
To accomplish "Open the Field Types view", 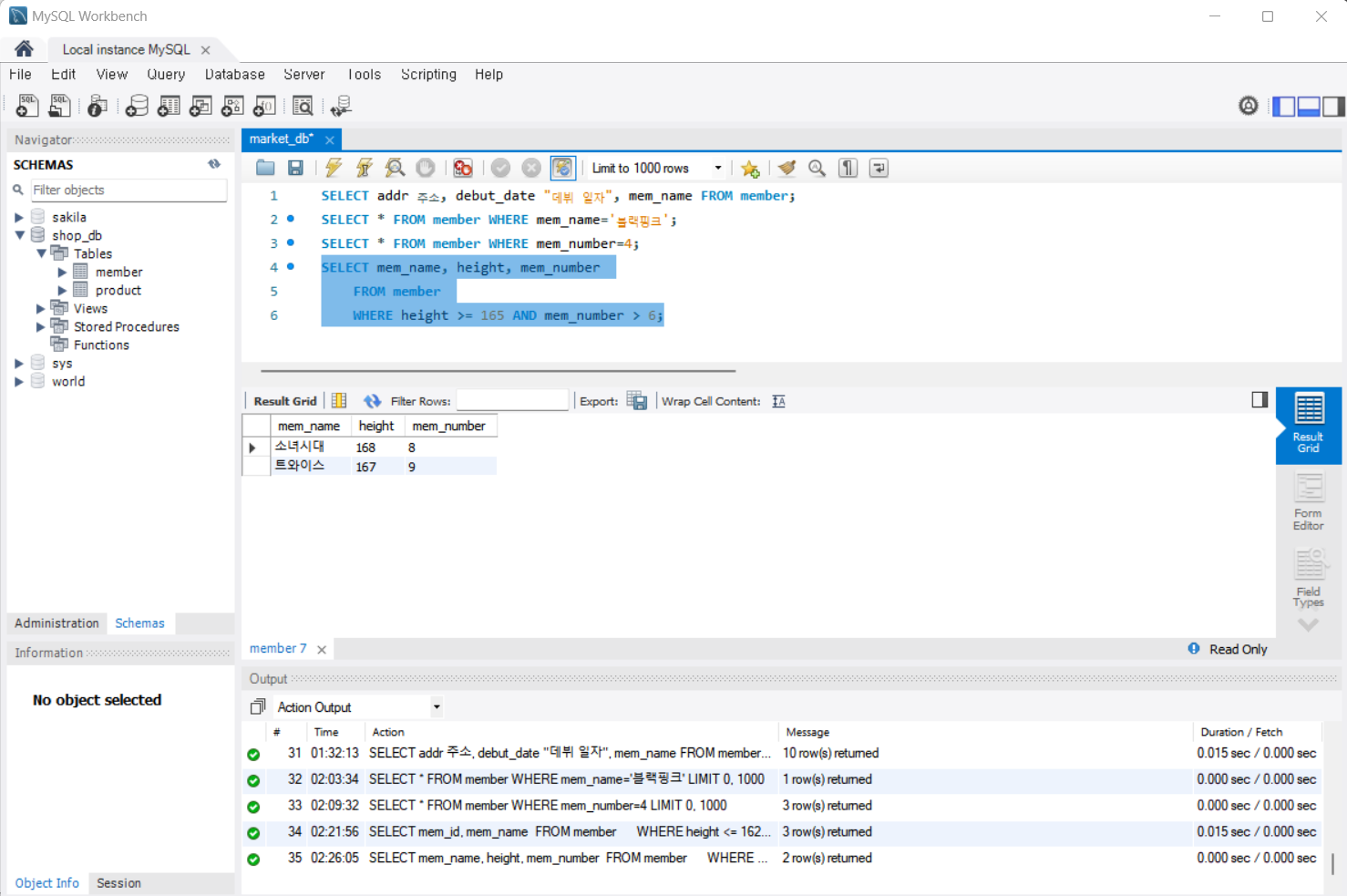I will (x=1309, y=579).
